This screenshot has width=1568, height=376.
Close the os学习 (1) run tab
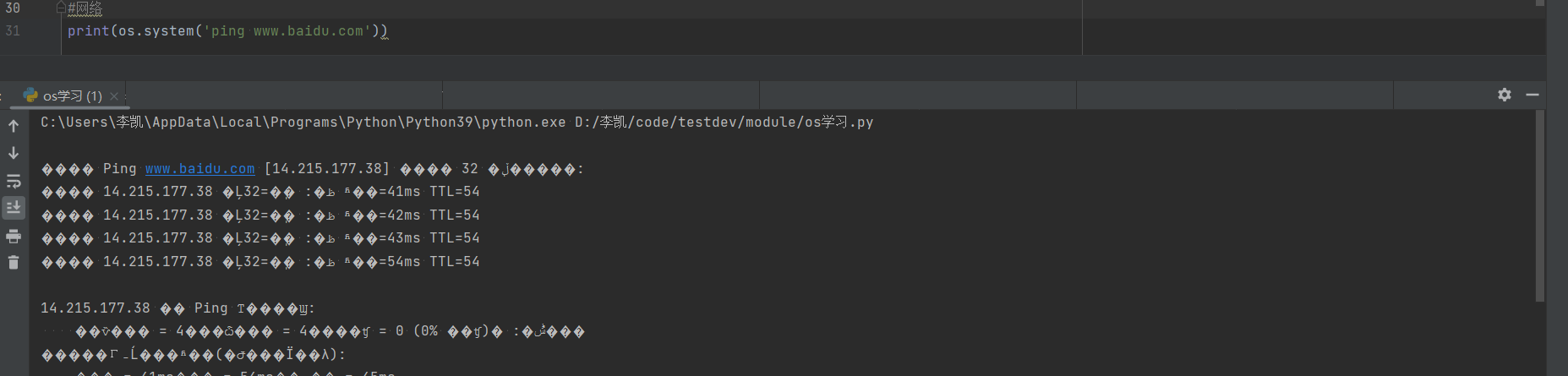(x=114, y=95)
